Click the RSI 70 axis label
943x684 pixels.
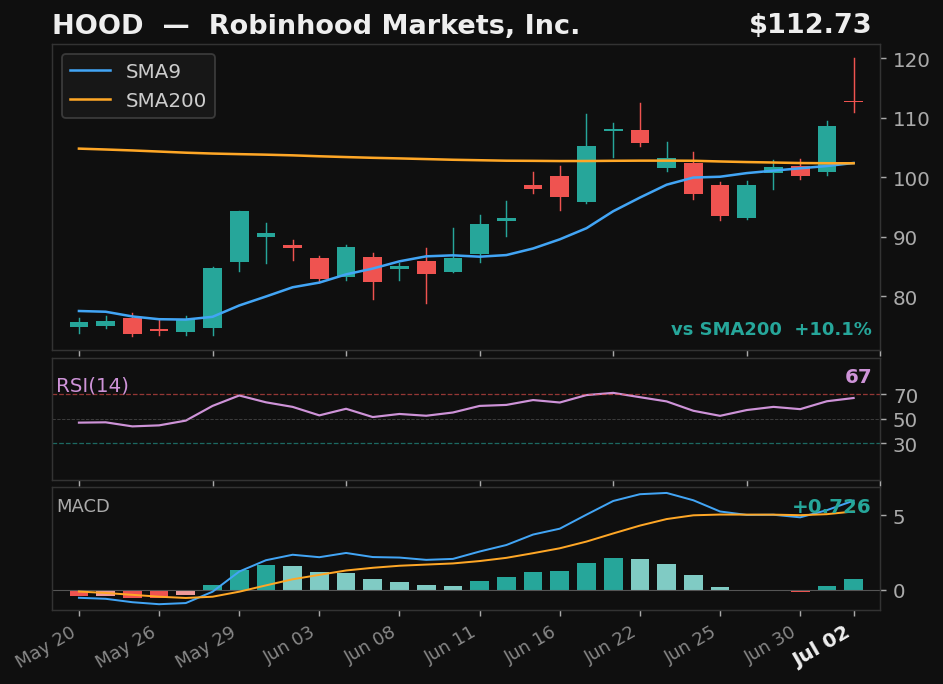tap(905, 396)
